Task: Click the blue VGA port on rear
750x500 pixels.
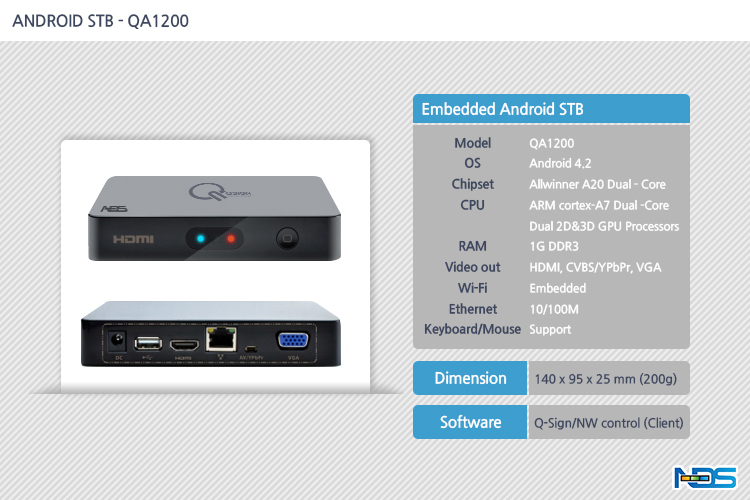Action: 293,340
